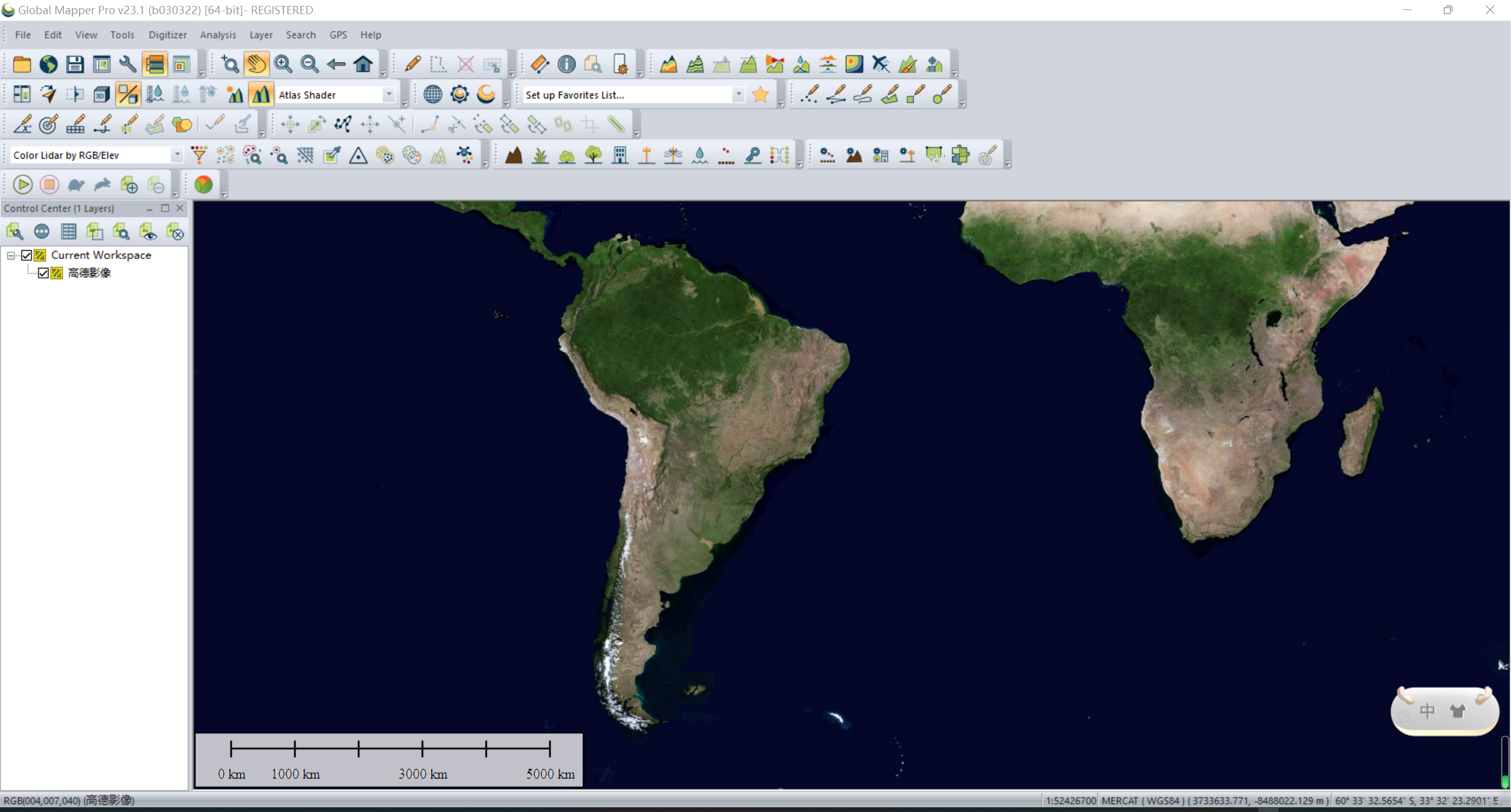Uncheck the 高德影像 layer checkbox
Screen dimensions: 1511x812
(43, 273)
